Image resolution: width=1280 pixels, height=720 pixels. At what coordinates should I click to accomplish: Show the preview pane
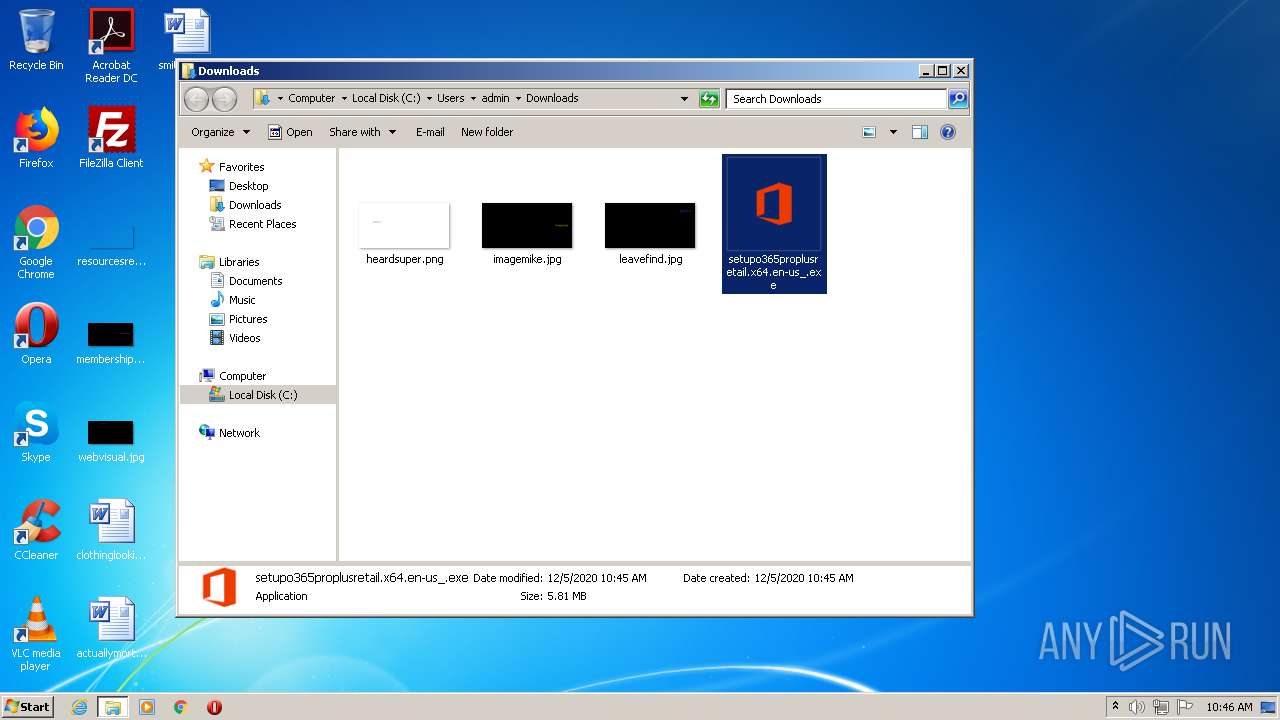(920, 132)
